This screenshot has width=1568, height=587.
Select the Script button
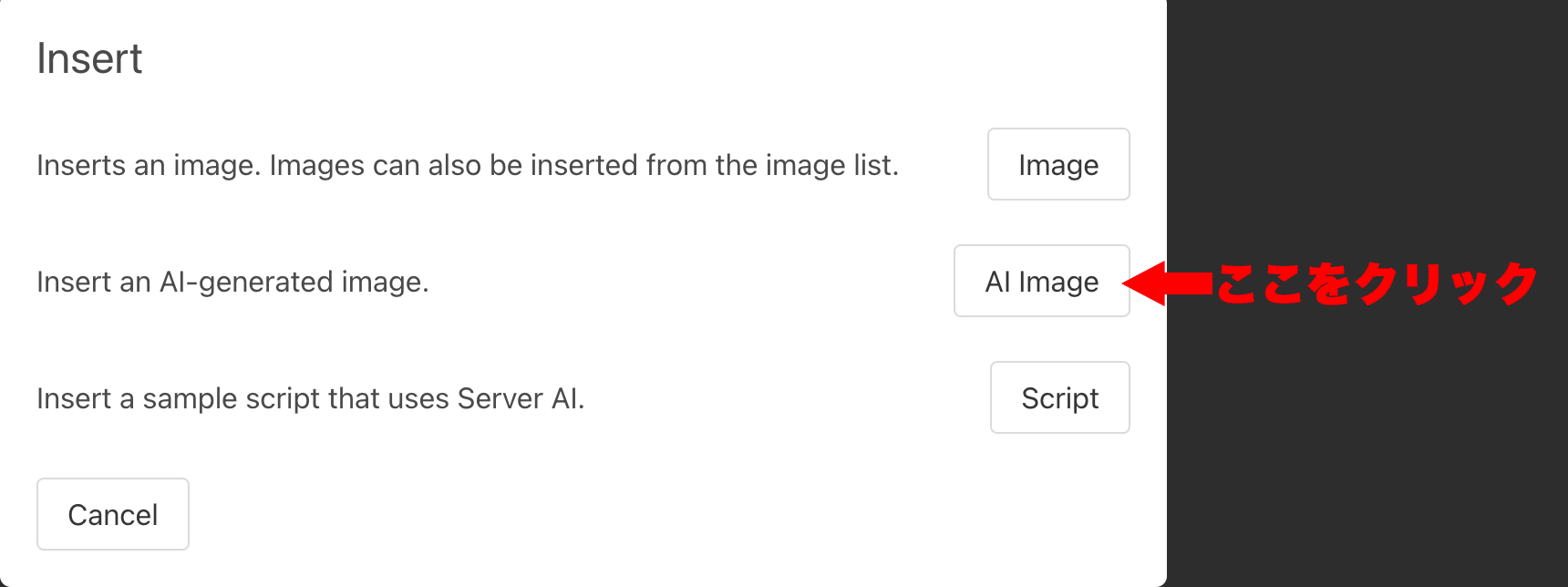point(1059,397)
